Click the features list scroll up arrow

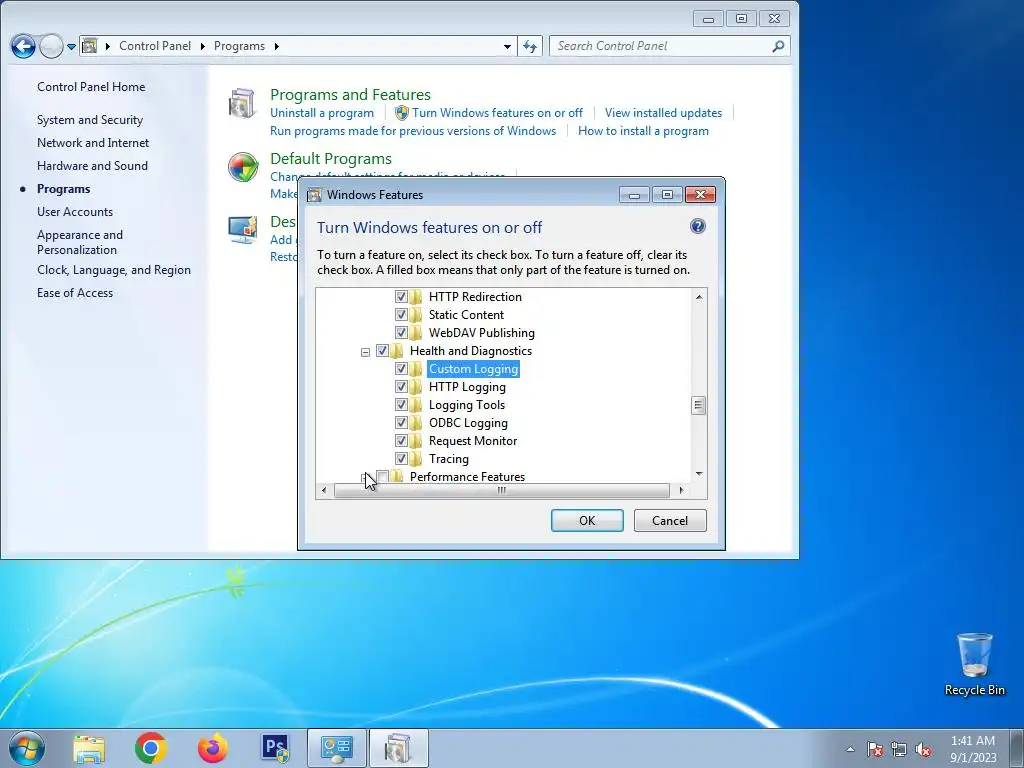coord(699,297)
